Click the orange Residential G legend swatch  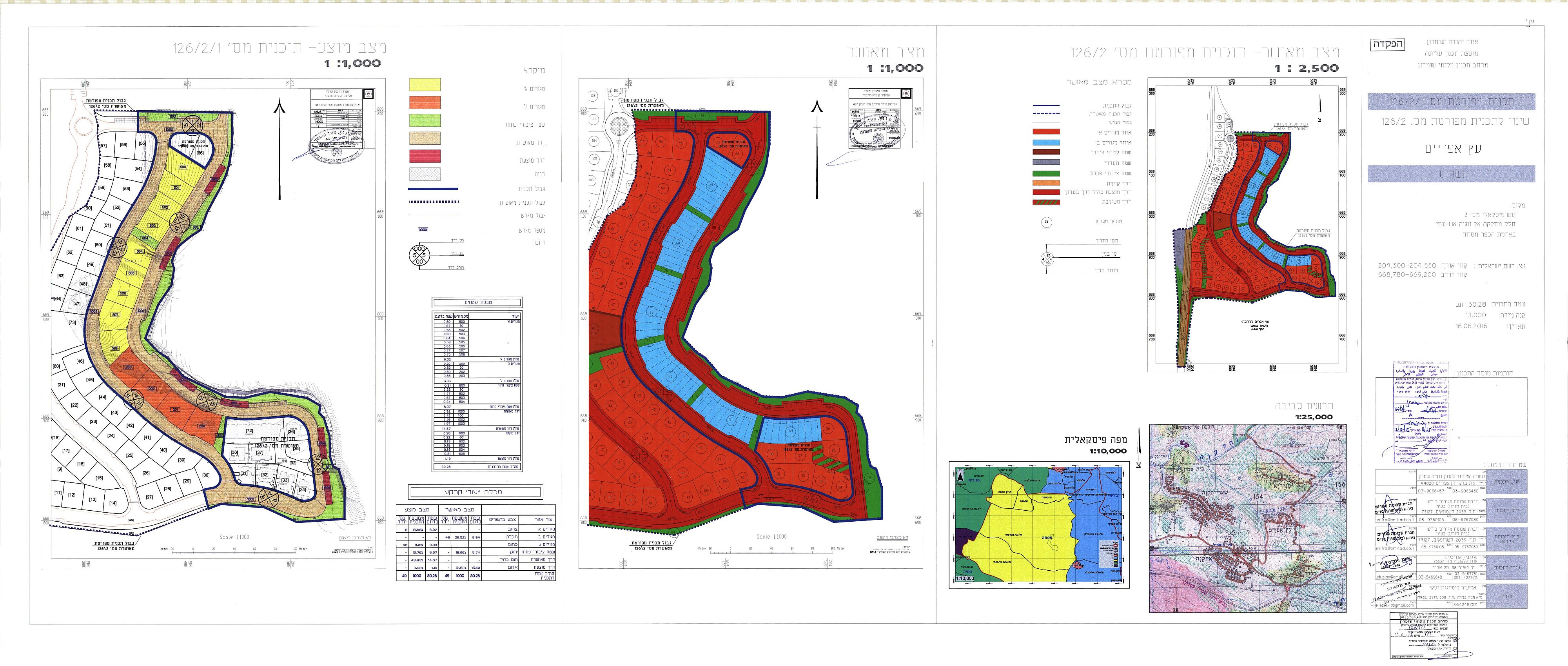click(x=425, y=102)
